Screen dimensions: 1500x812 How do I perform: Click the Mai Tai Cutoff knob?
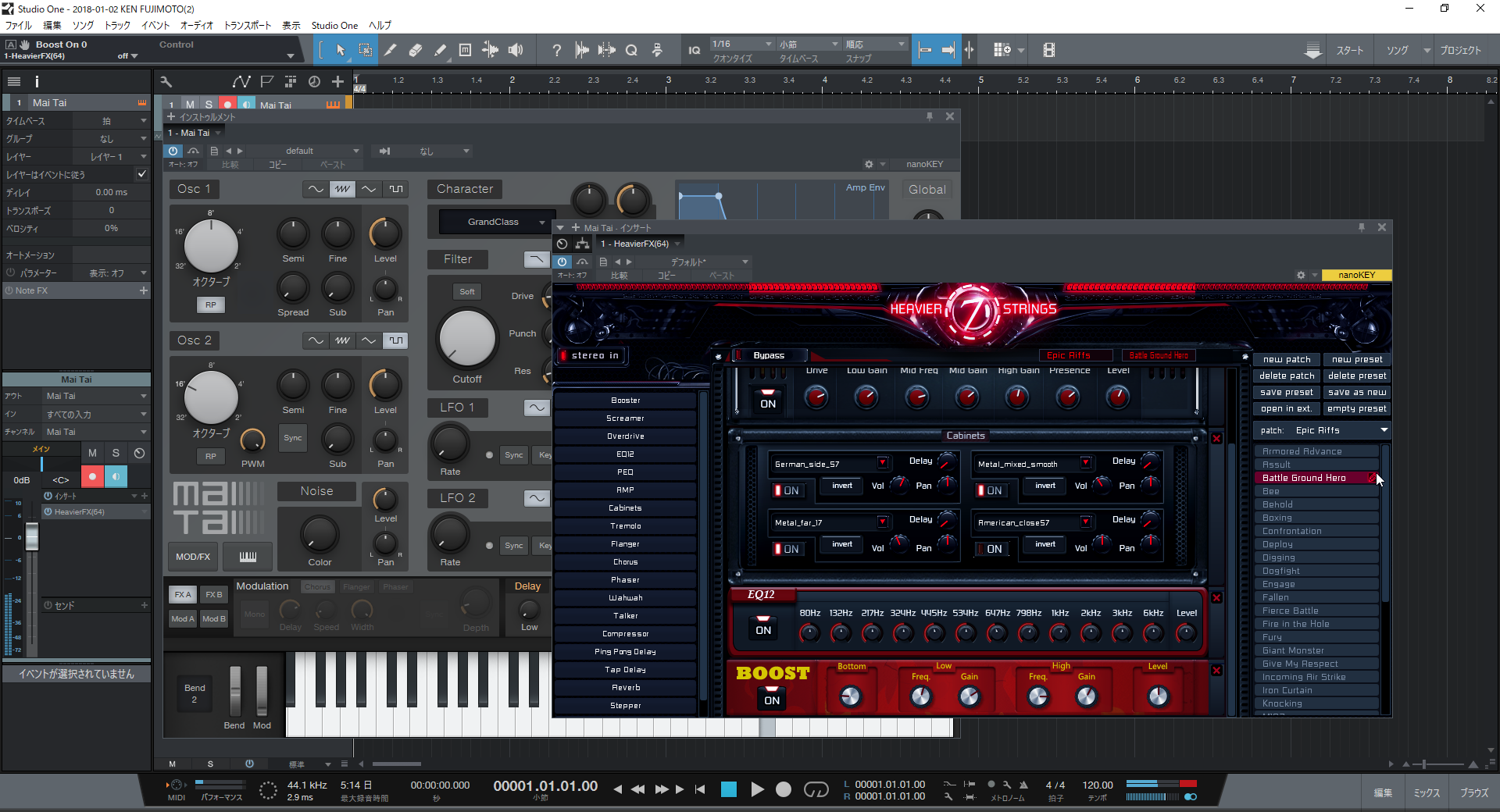tap(467, 339)
